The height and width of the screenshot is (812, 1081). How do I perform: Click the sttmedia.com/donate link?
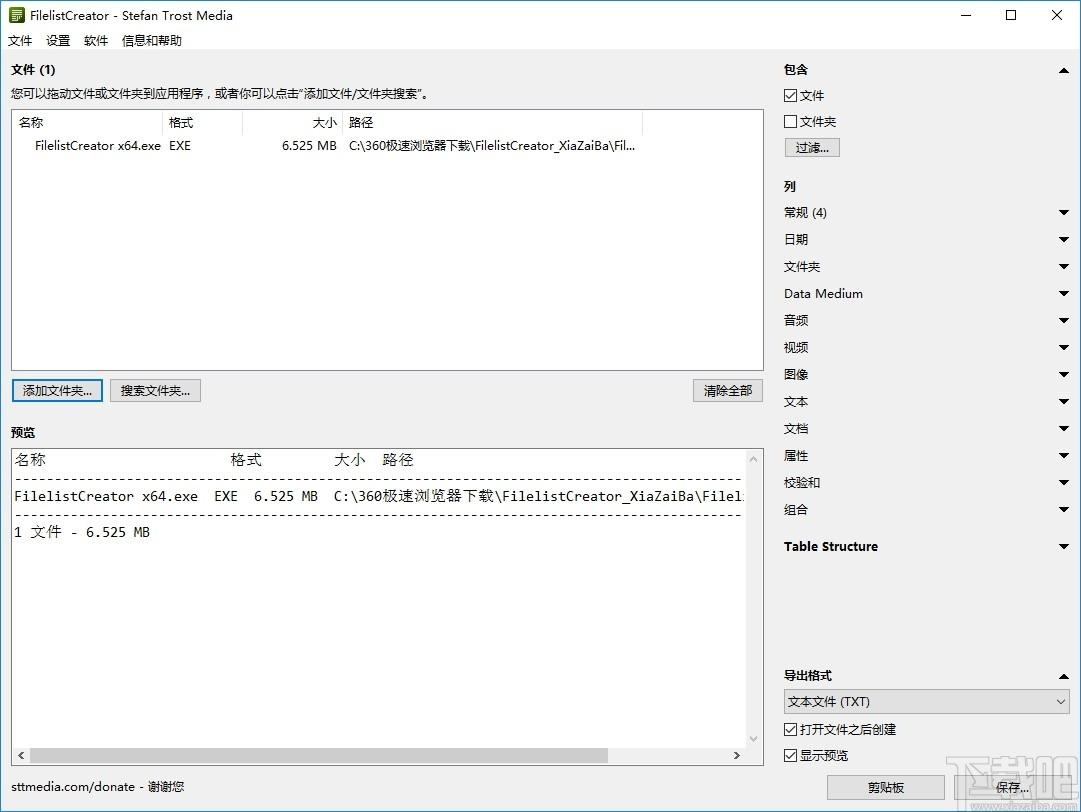click(72, 786)
